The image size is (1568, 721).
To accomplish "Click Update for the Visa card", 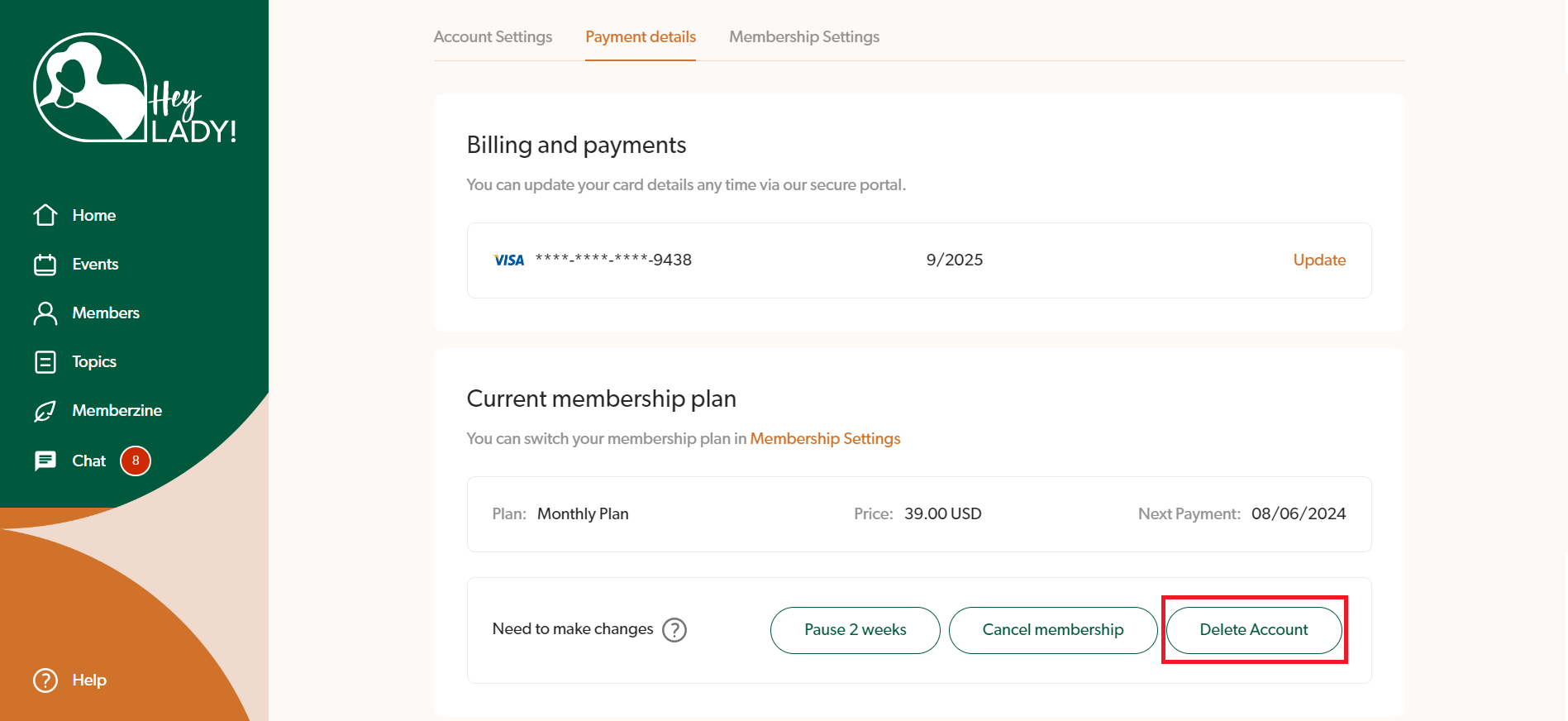I will (1319, 260).
